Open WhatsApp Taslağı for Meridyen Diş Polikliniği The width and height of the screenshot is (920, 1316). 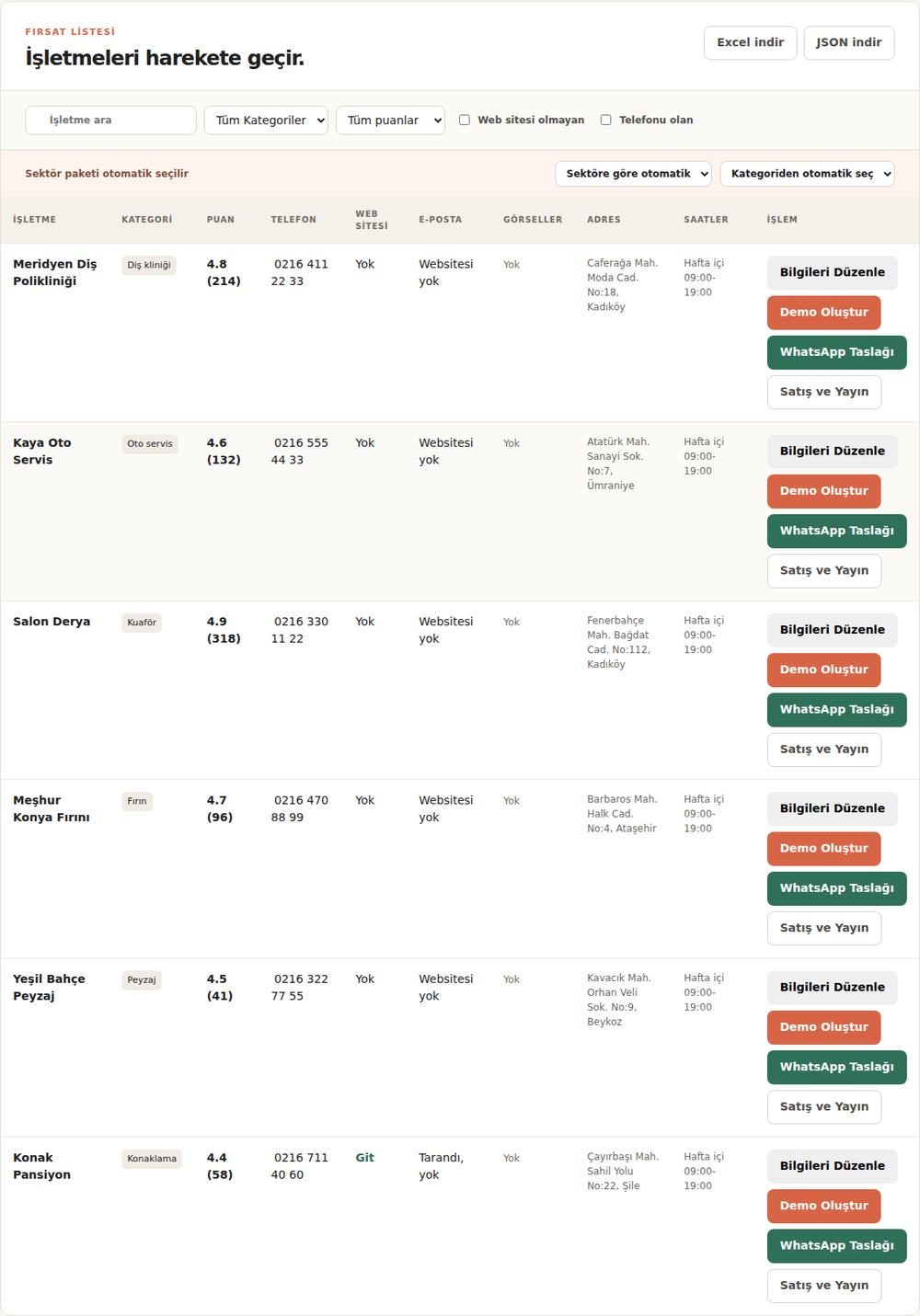(x=836, y=352)
